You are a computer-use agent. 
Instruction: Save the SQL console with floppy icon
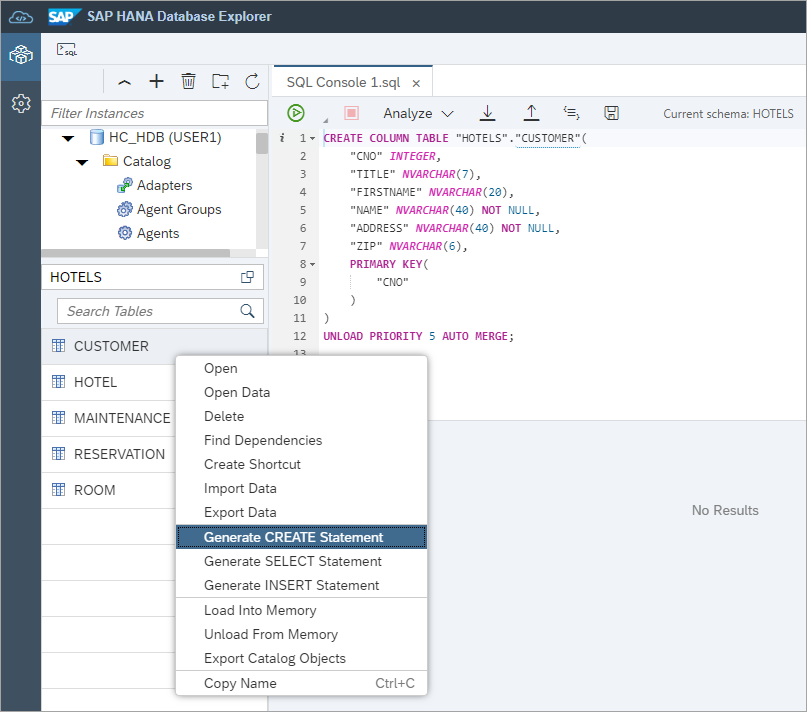[611, 113]
